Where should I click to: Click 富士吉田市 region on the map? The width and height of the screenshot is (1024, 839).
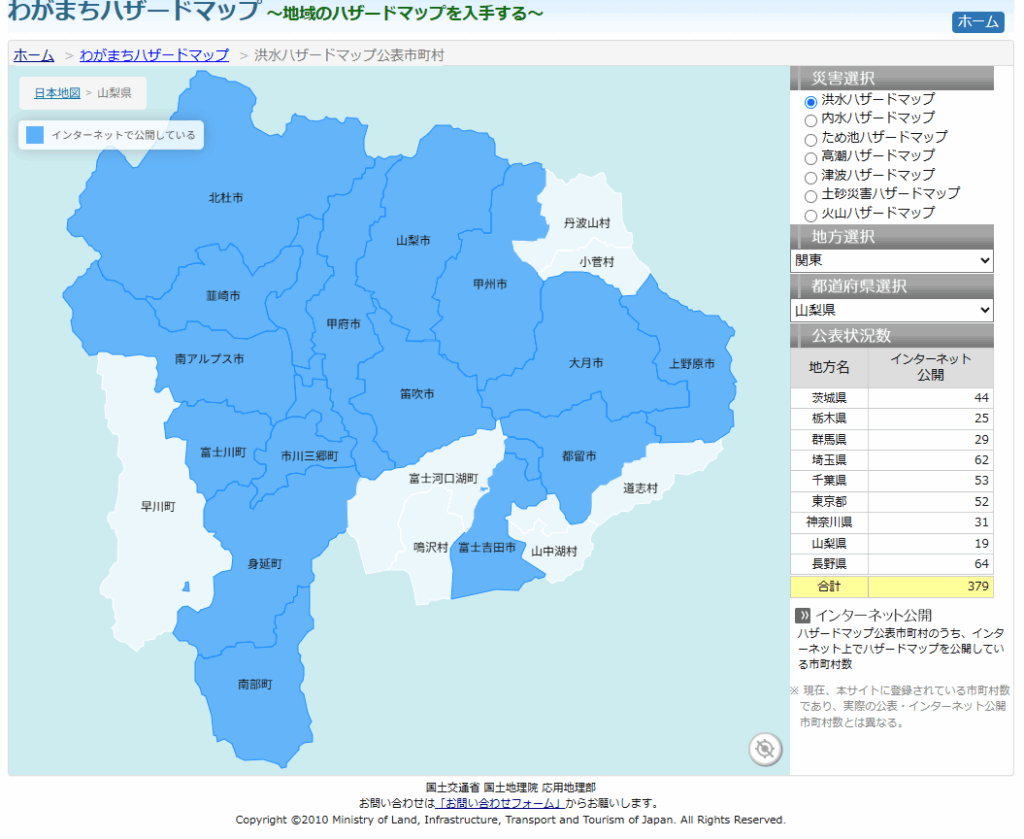487,548
